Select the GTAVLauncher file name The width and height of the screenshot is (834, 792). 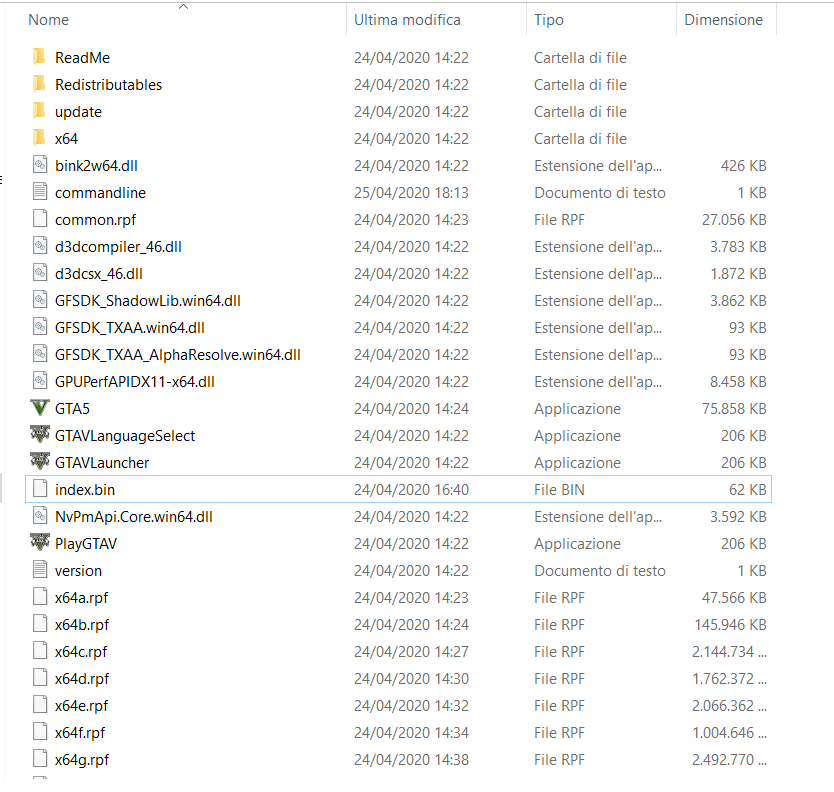coord(102,463)
